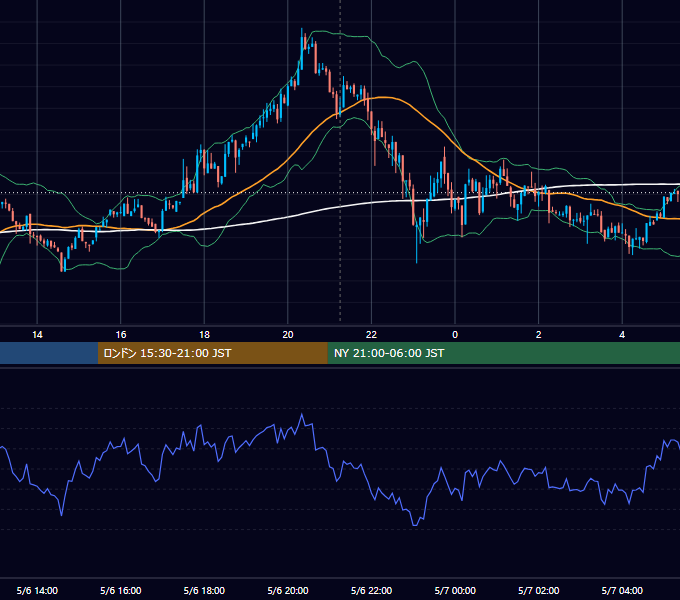Select the blue oscillator line's lowest trough

[415, 525]
